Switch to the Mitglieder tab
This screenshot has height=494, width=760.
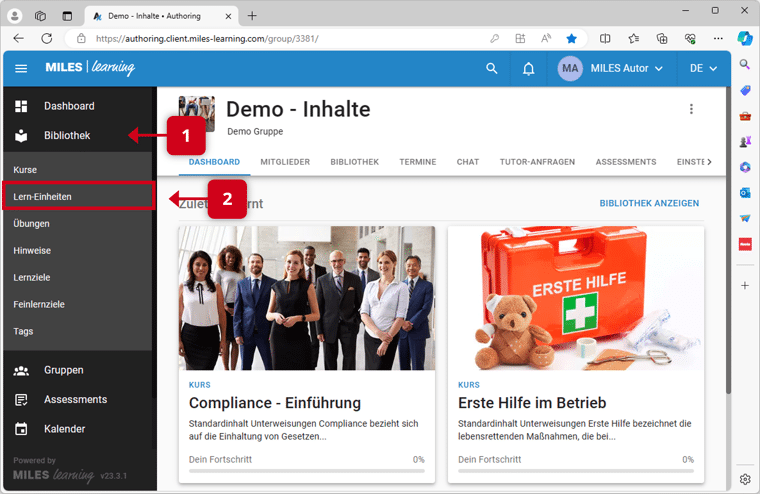coord(284,162)
